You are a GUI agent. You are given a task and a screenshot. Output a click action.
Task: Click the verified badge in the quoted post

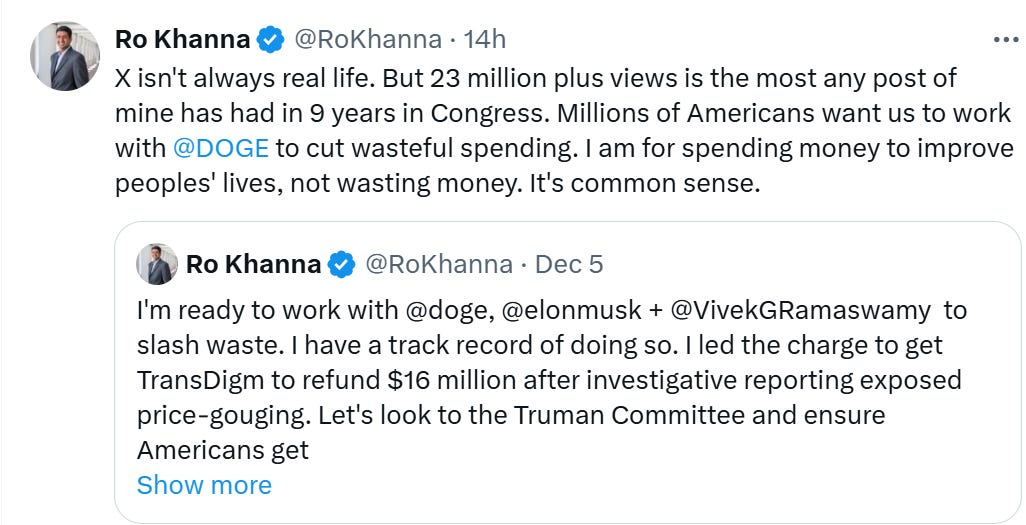pyautogui.click(x=342, y=264)
